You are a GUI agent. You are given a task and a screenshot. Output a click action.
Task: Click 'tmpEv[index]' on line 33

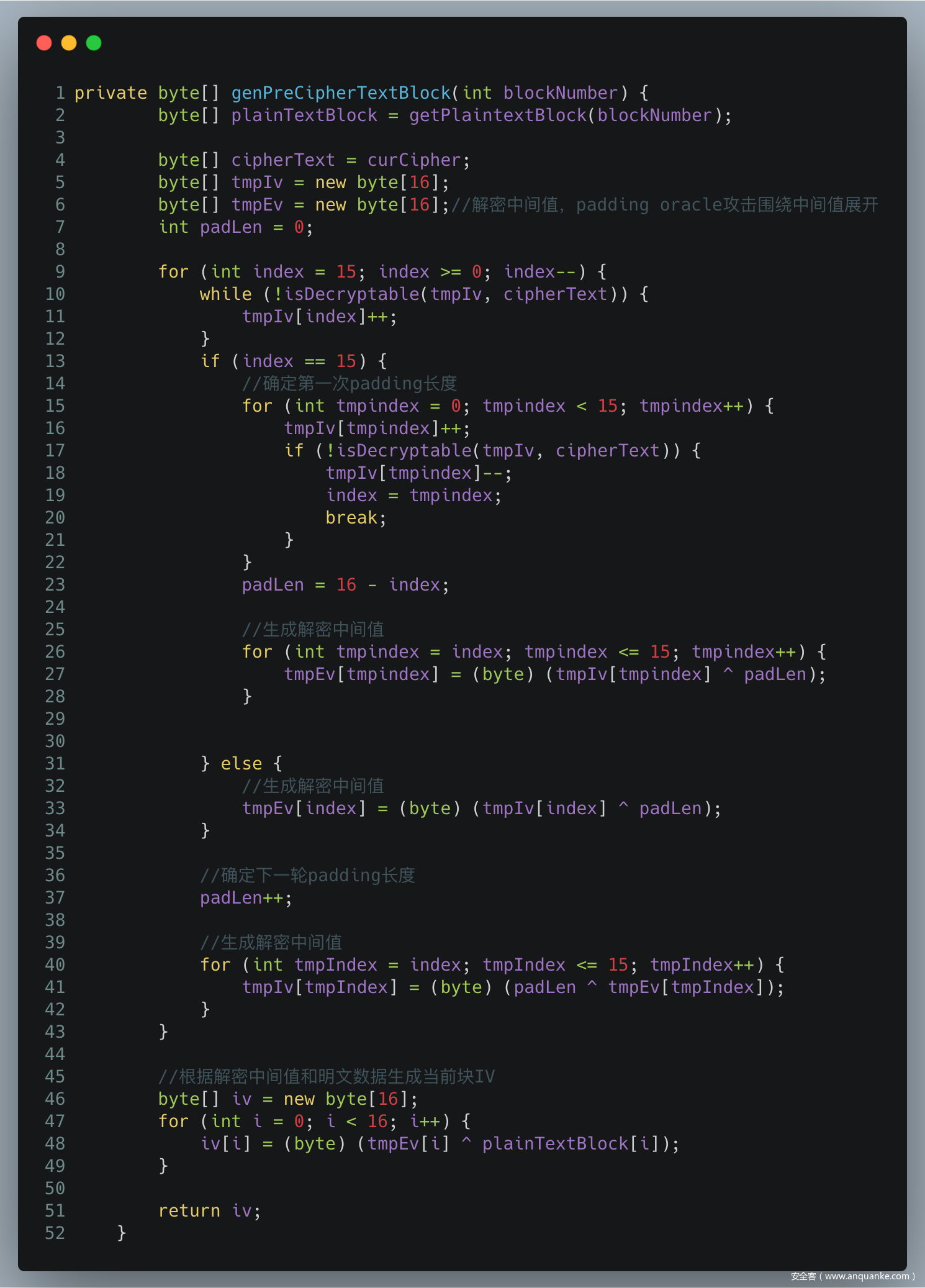304,809
